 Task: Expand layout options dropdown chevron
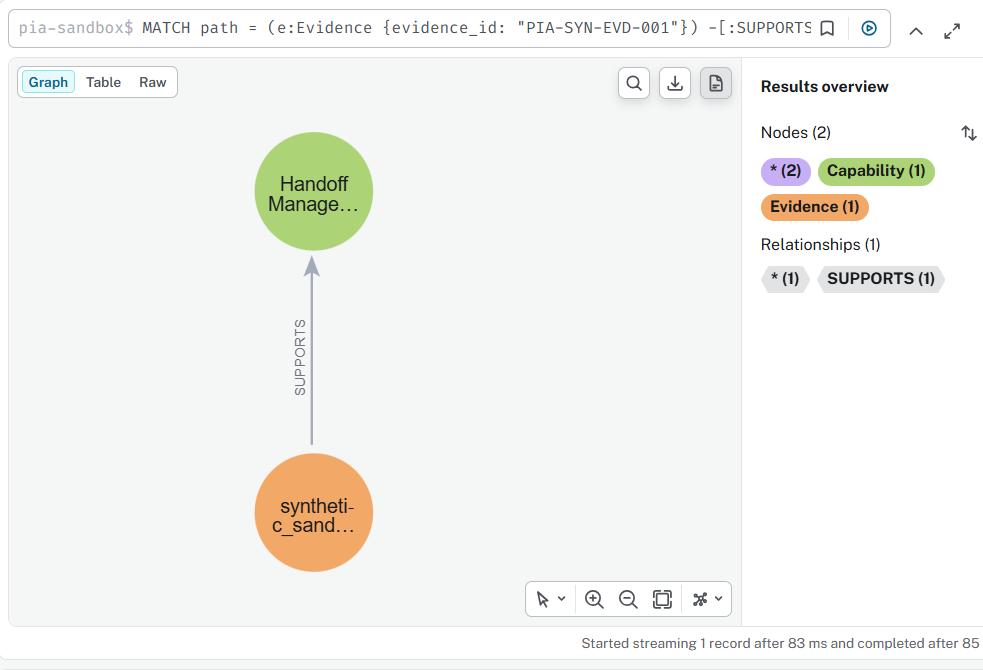coord(718,599)
